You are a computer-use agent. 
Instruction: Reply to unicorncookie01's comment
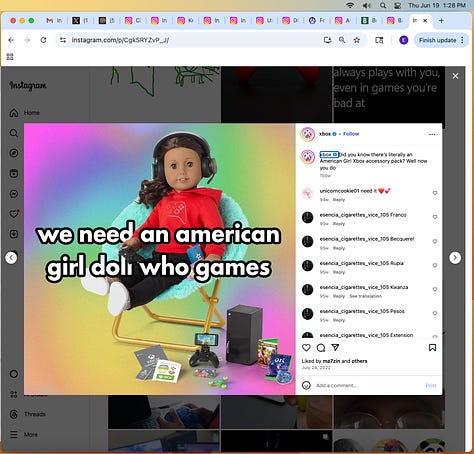(x=339, y=200)
